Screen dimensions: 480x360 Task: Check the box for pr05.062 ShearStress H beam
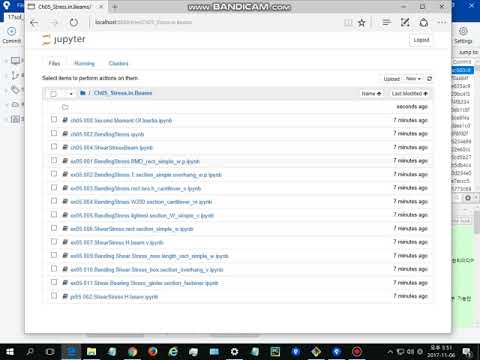point(54,296)
